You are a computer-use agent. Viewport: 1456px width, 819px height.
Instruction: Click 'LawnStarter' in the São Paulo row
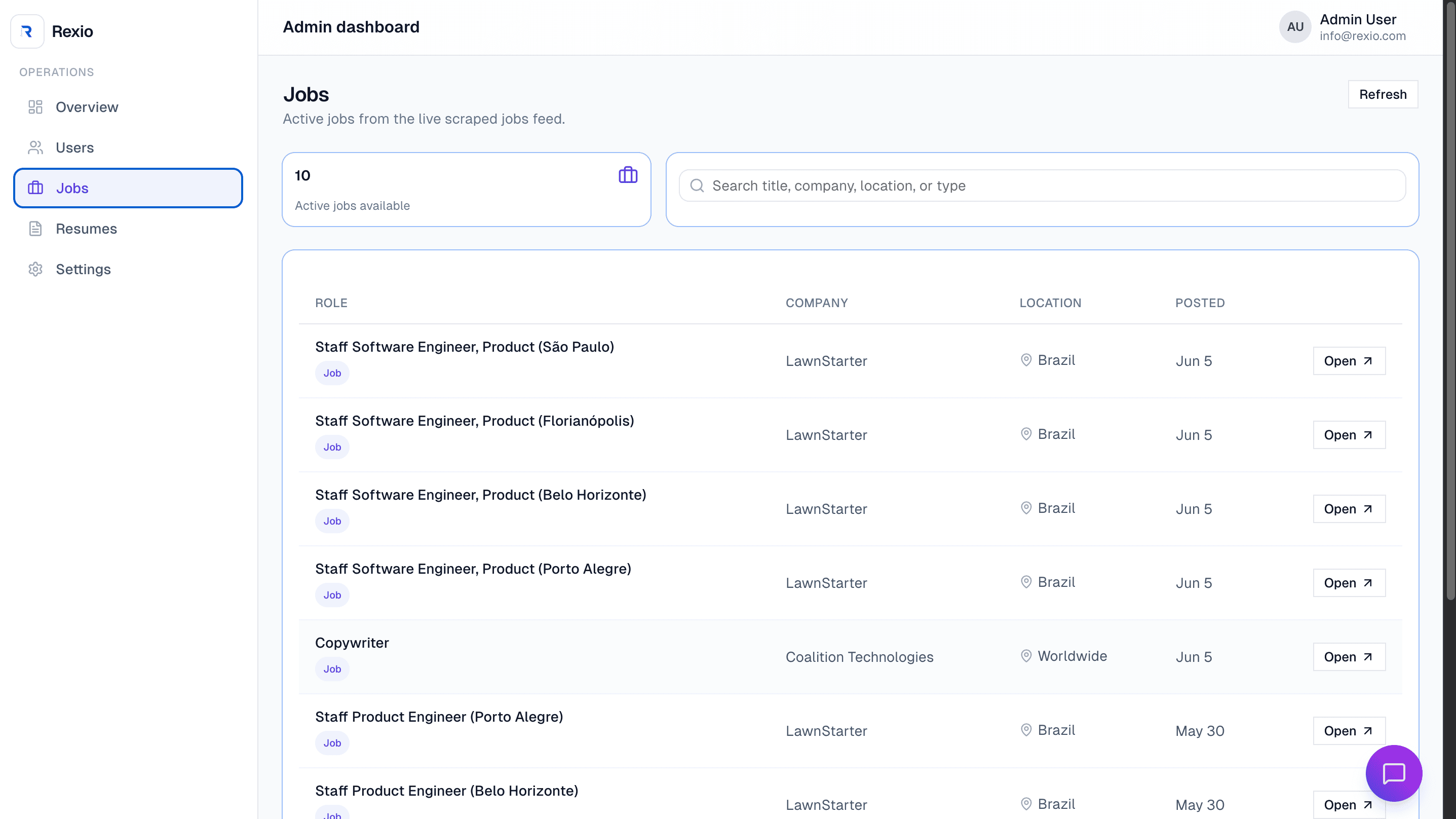(x=826, y=361)
